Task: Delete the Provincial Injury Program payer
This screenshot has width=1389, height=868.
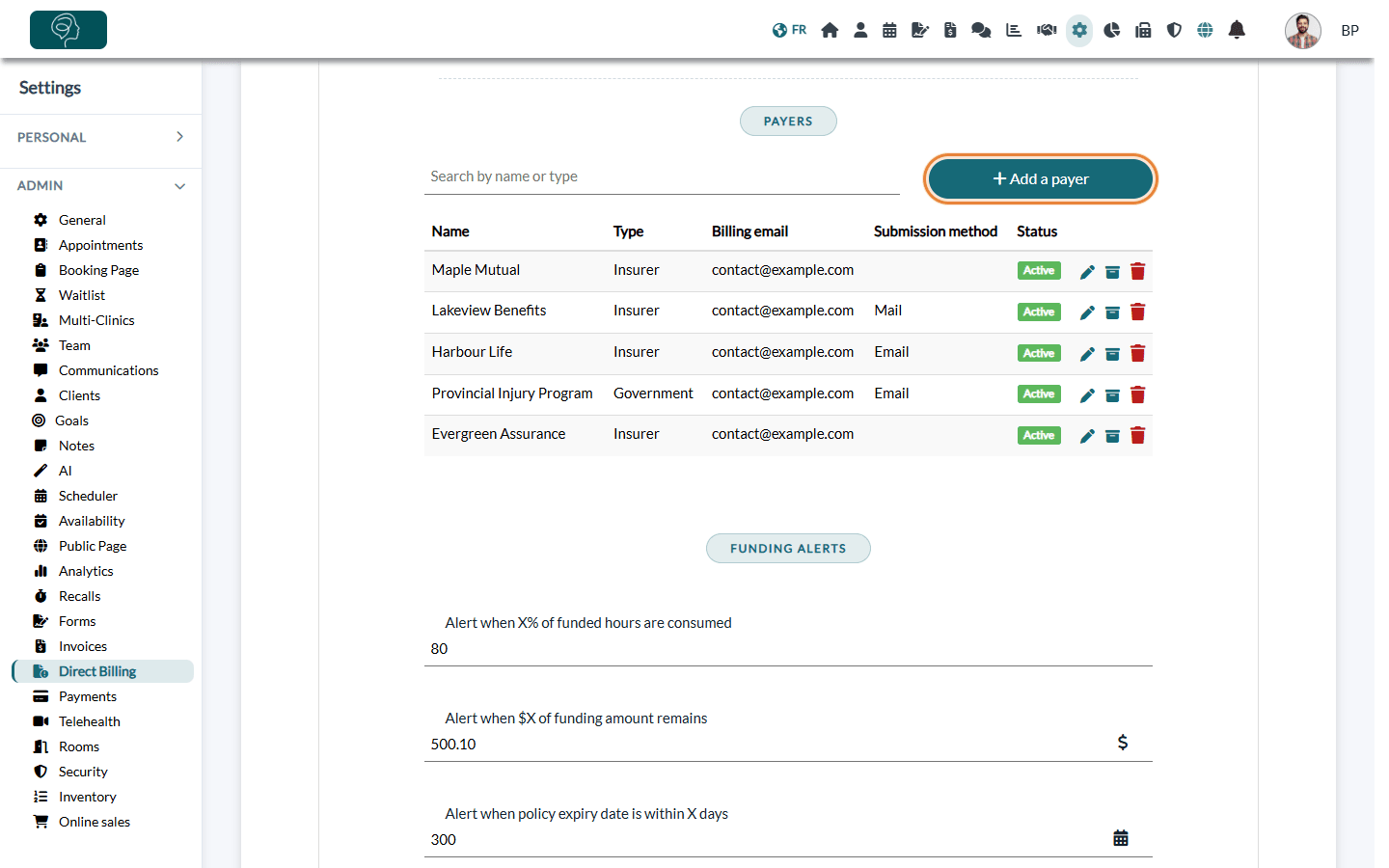Action: point(1138,394)
